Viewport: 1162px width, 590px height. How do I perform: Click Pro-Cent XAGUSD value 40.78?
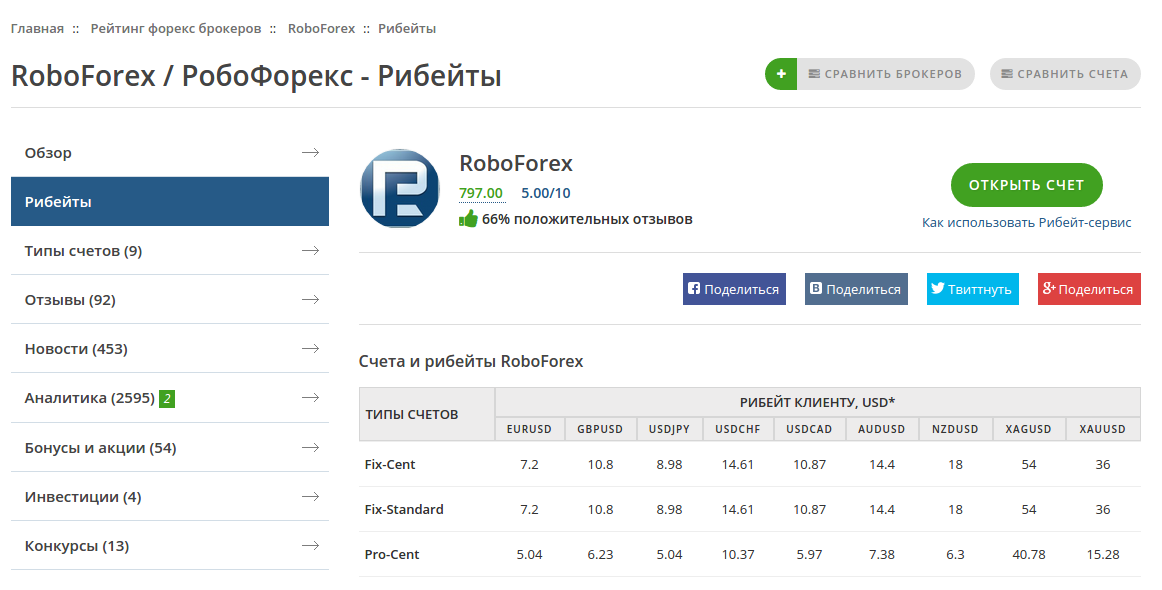1029,554
